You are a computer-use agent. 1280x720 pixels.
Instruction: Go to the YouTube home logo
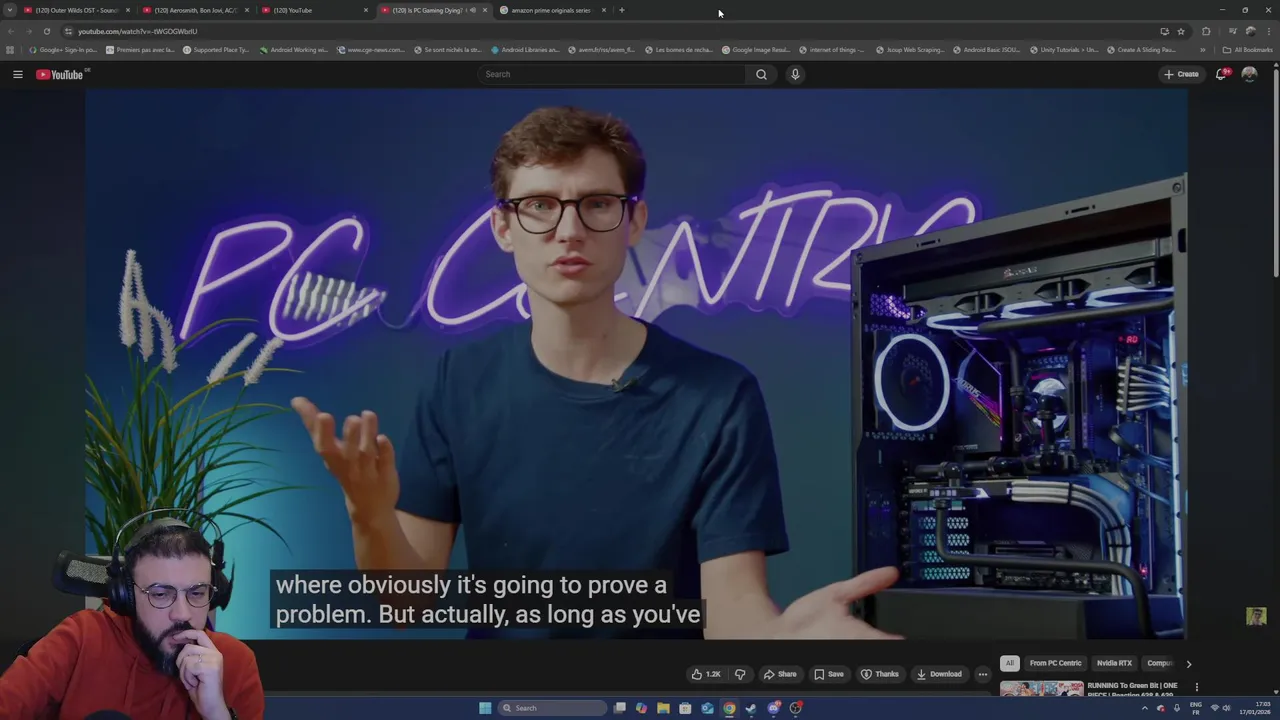point(60,74)
